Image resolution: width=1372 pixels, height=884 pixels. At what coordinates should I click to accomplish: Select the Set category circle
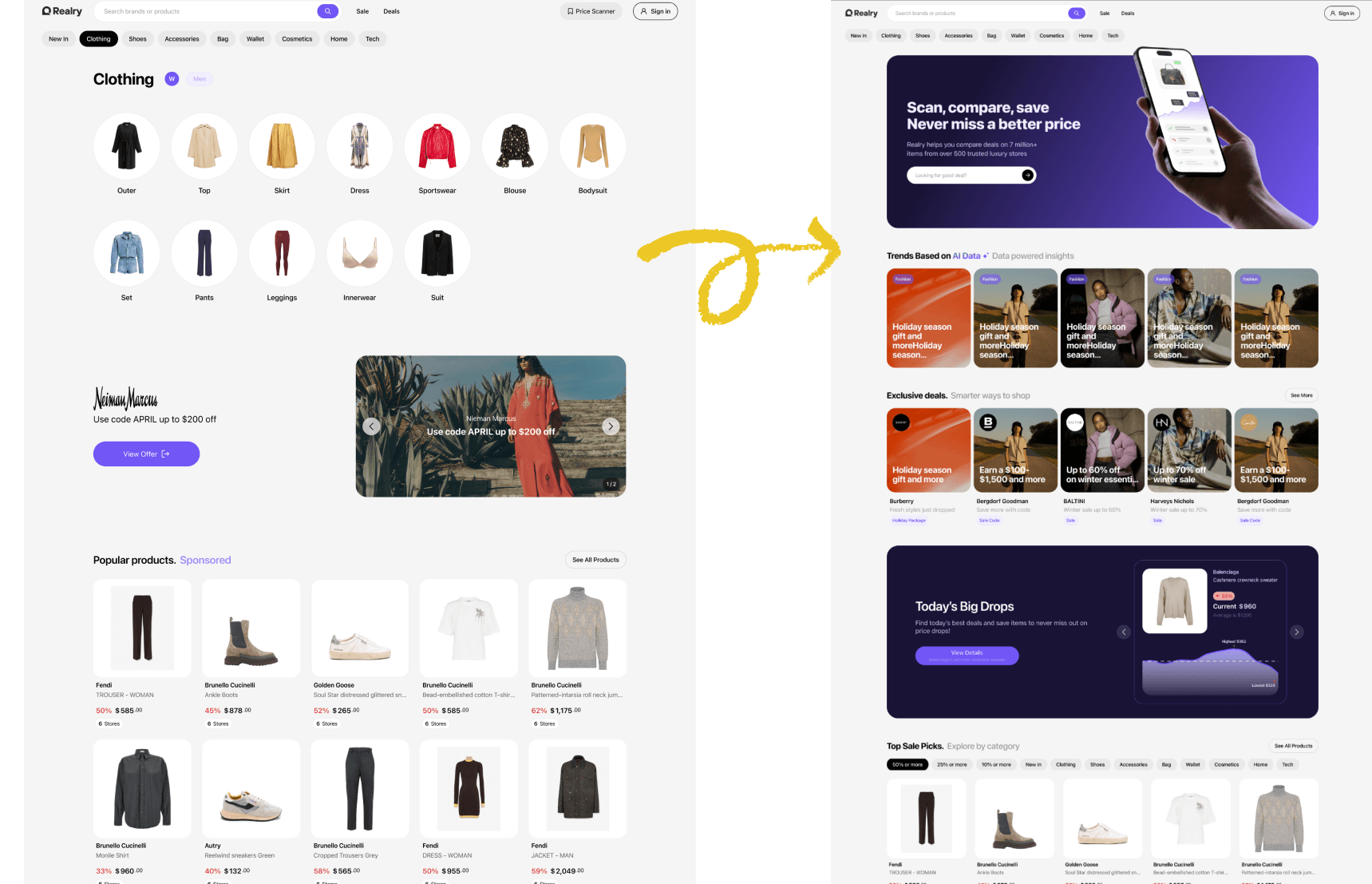click(x=126, y=252)
